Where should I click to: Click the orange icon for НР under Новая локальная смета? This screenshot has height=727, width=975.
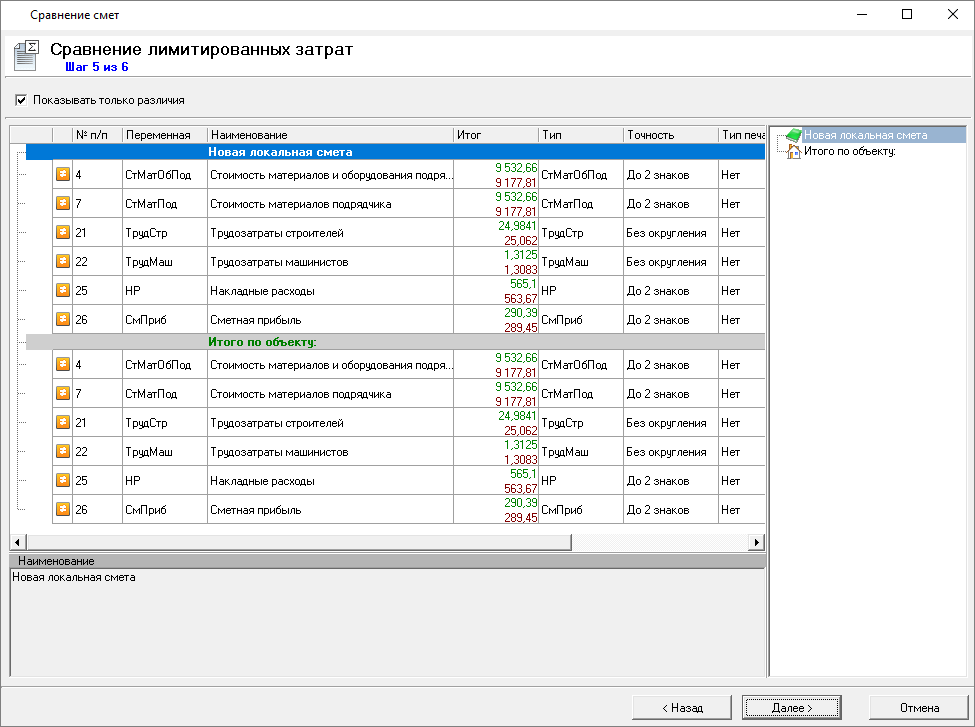(x=62, y=290)
